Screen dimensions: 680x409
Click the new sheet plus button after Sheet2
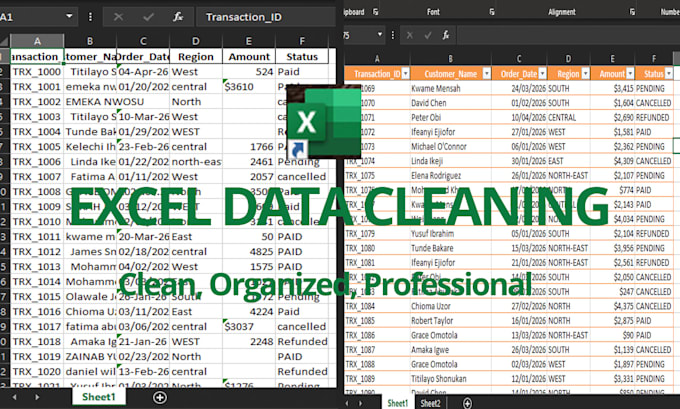click(467, 403)
